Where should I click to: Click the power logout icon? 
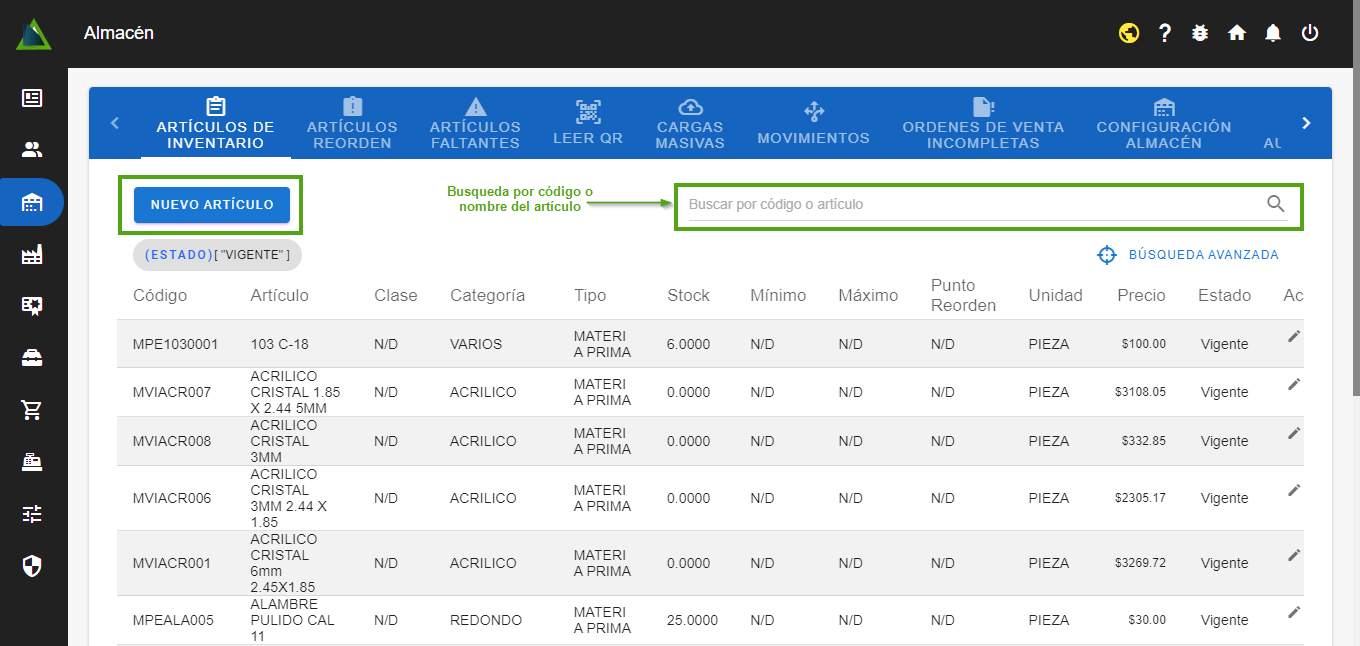pos(1310,33)
